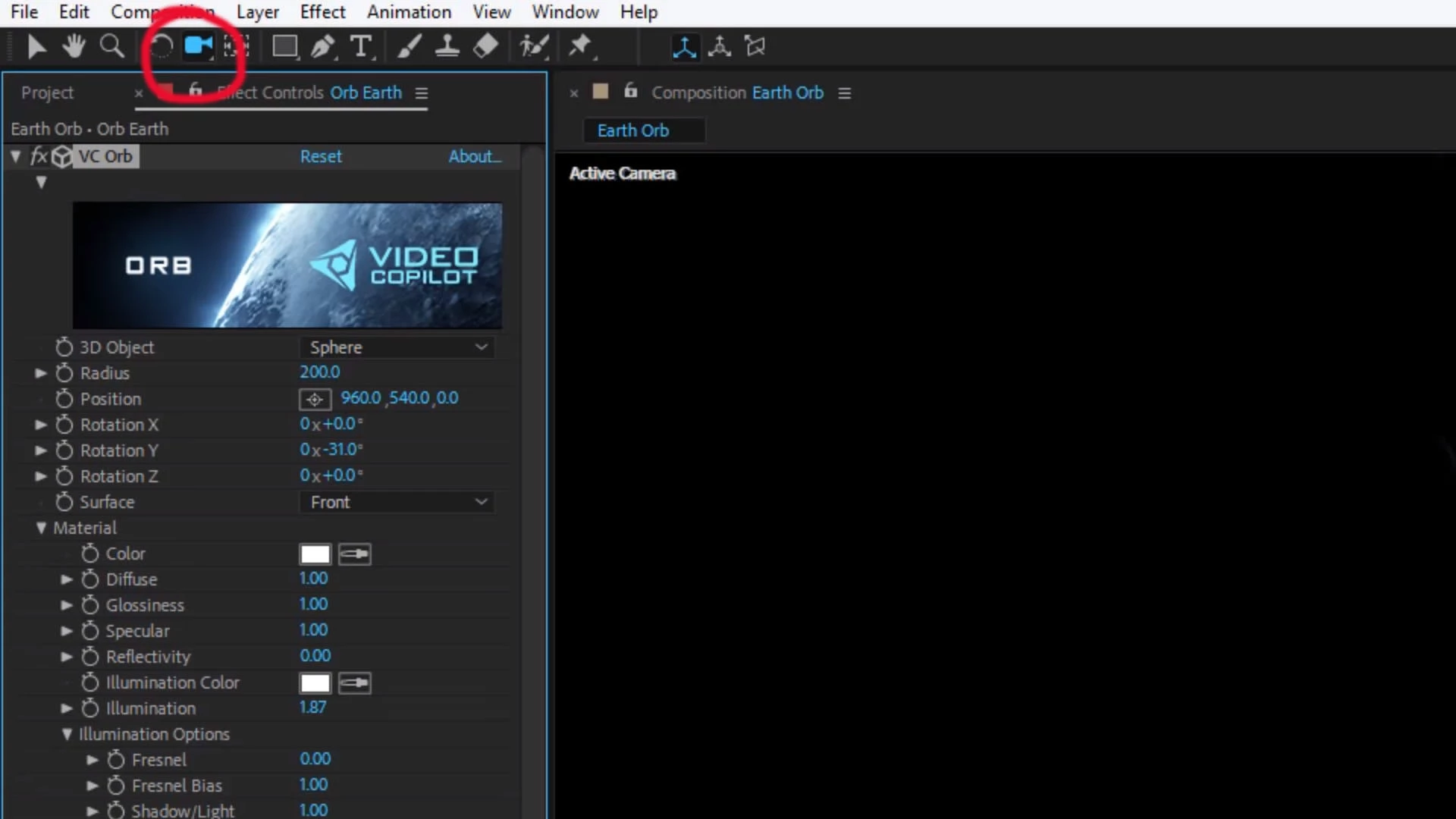Switch to the Project tab
The height and width of the screenshot is (819, 1456).
(47, 93)
